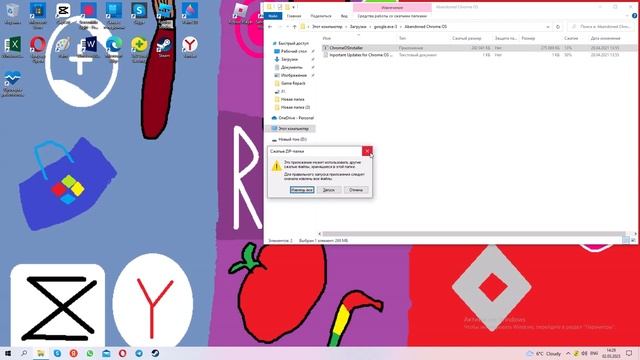The image size is (640, 360).
Task: Open File Explorer taskbar icon
Action: tap(41, 353)
